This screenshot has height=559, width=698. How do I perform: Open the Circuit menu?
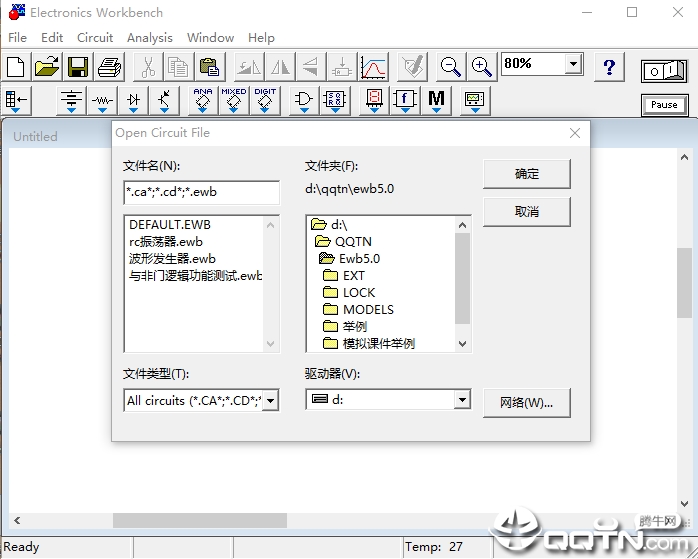click(x=95, y=38)
